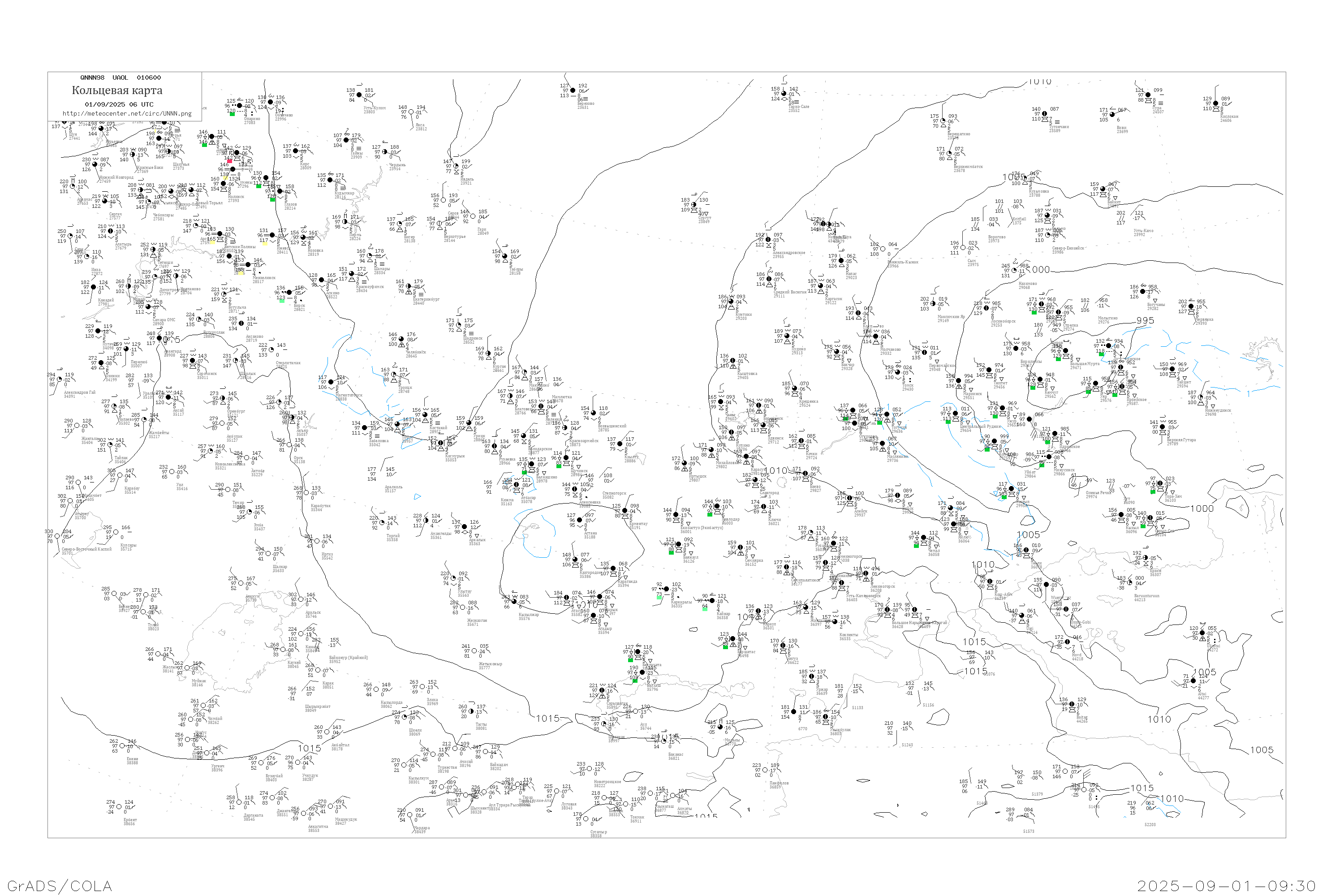The height and width of the screenshot is (896, 1344).
Task: Click the Максимкин Яр station circle
Action: click(x=933, y=303)
